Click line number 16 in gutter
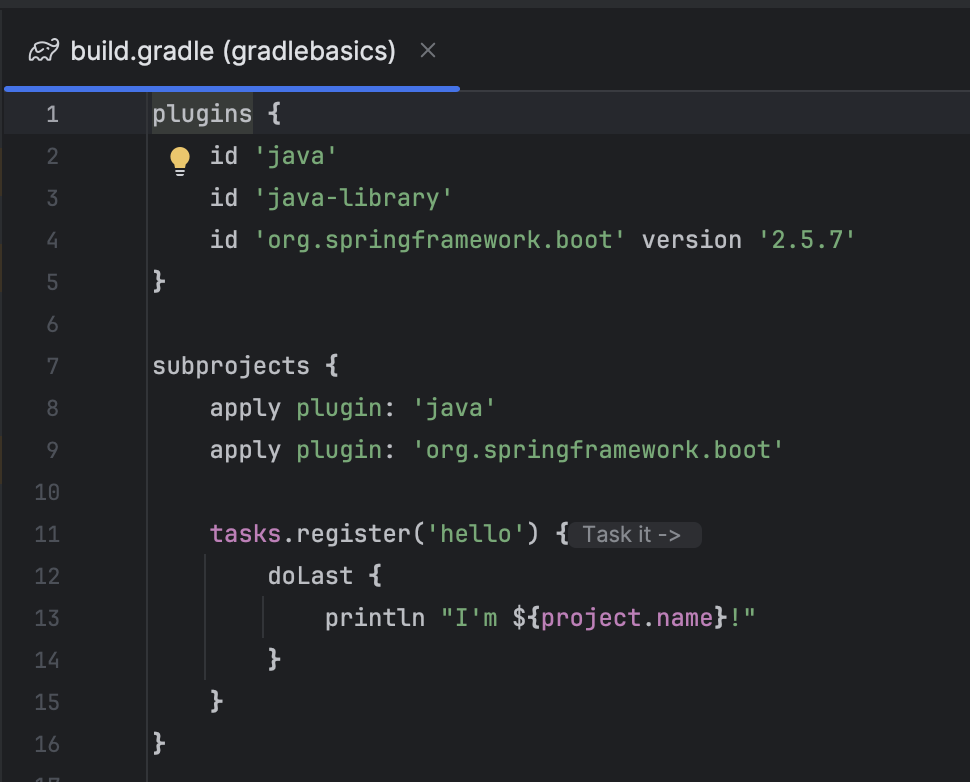The image size is (970, 782). (47, 744)
